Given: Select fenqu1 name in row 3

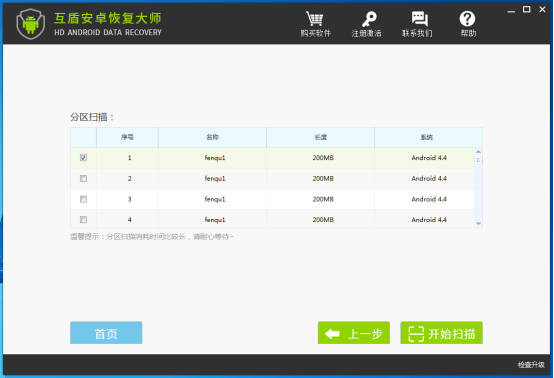Looking at the screenshot, I should click(x=215, y=199).
